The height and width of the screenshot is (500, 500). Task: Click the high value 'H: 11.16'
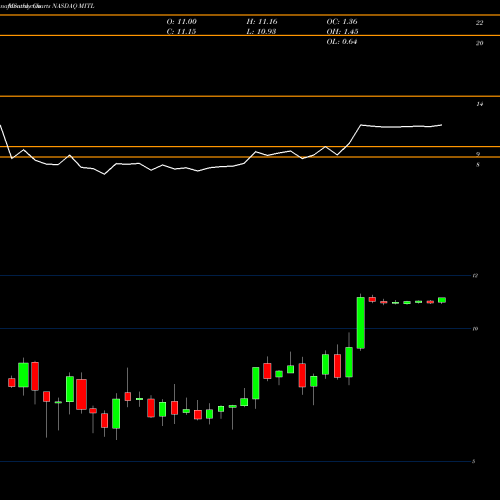(262, 22)
